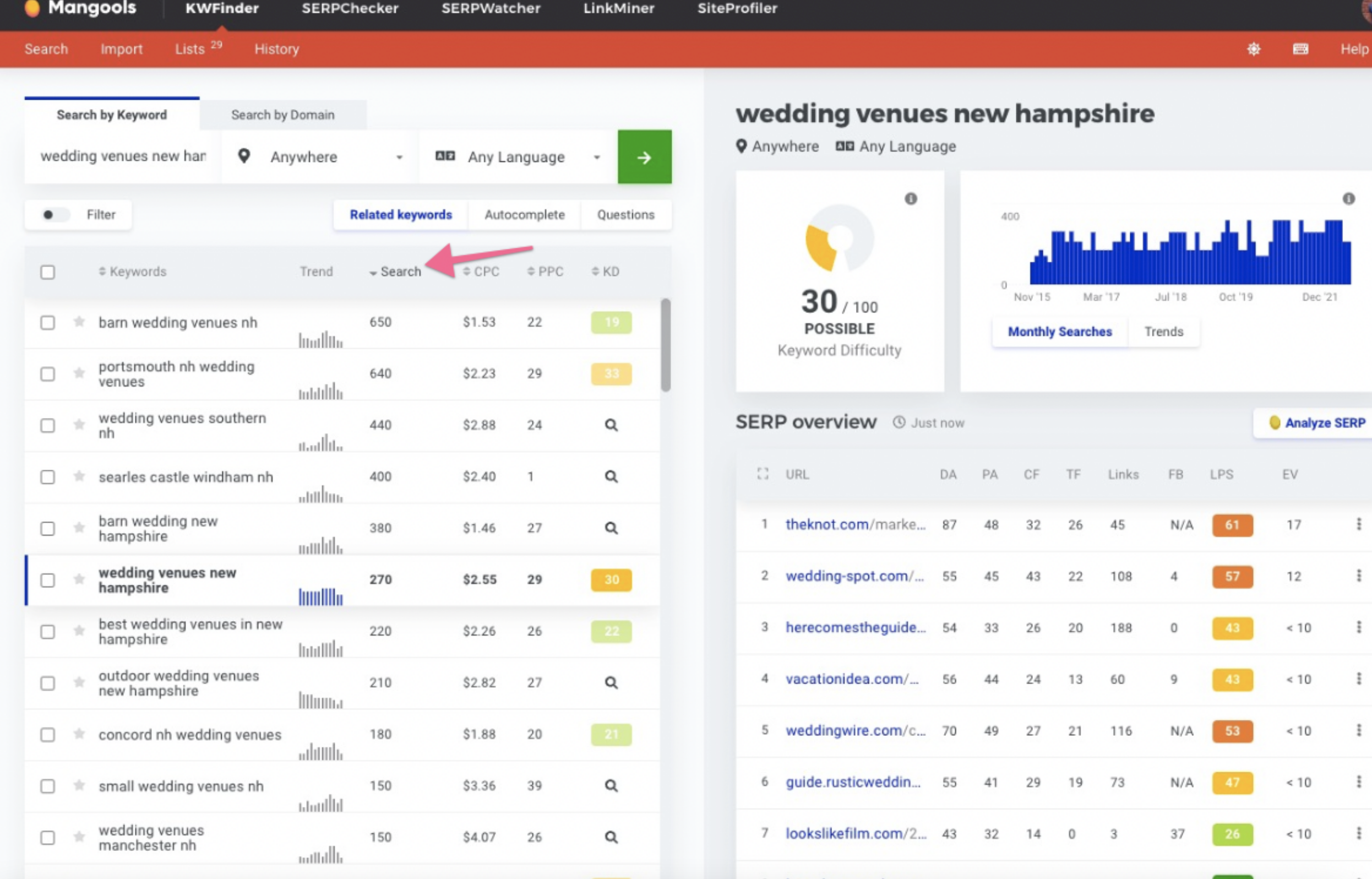
Task: Expand the Anywhere location dropdown
Action: [x=320, y=157]
